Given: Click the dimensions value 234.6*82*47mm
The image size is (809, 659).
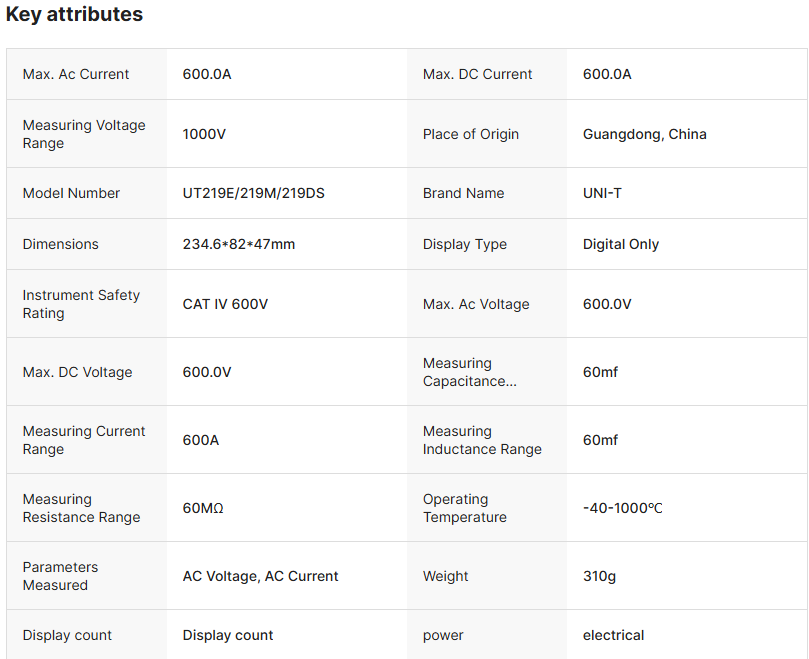Looking at the screenshot, I should [238, 244].
